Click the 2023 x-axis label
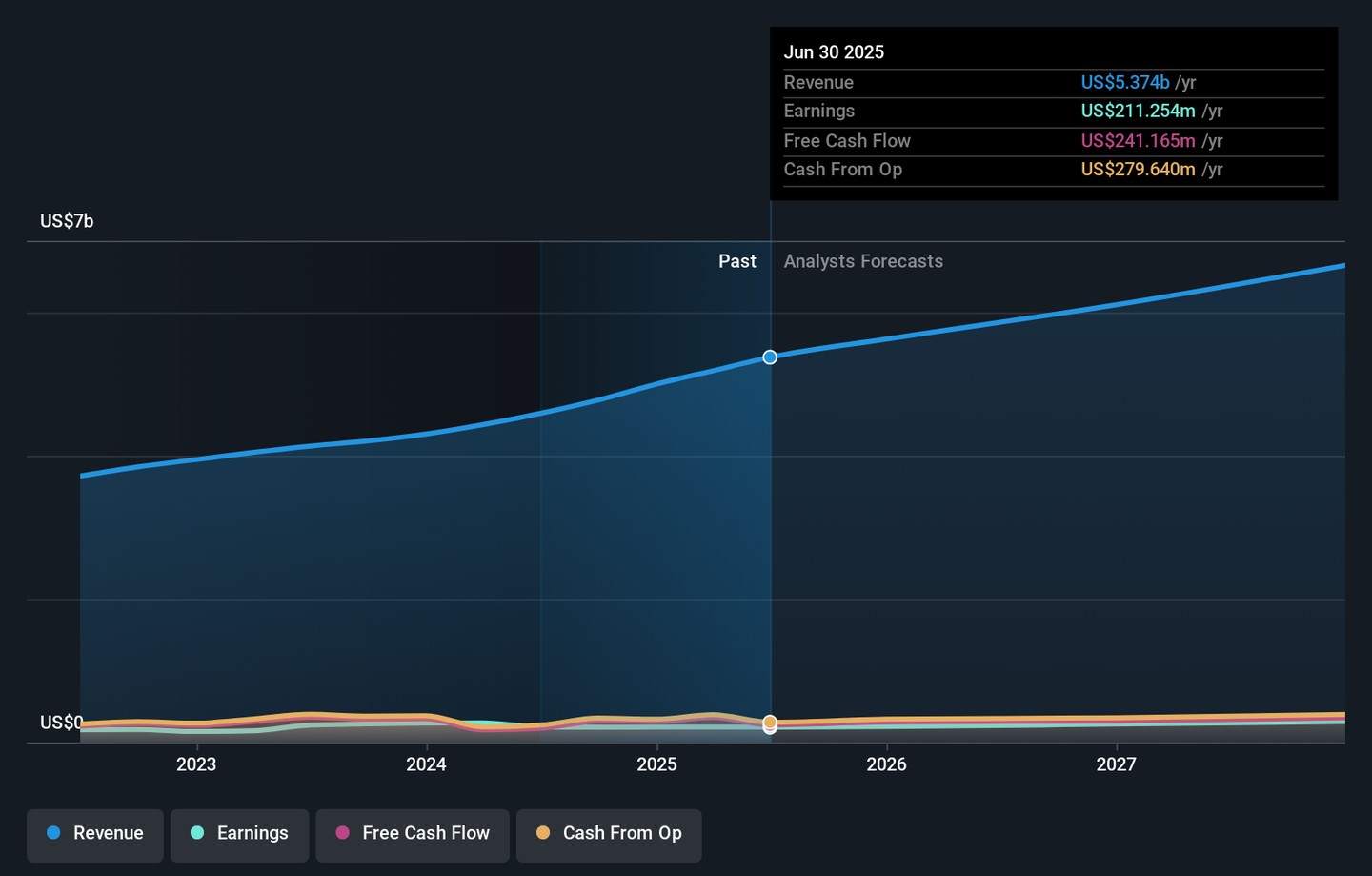 (x=196, y=764)
